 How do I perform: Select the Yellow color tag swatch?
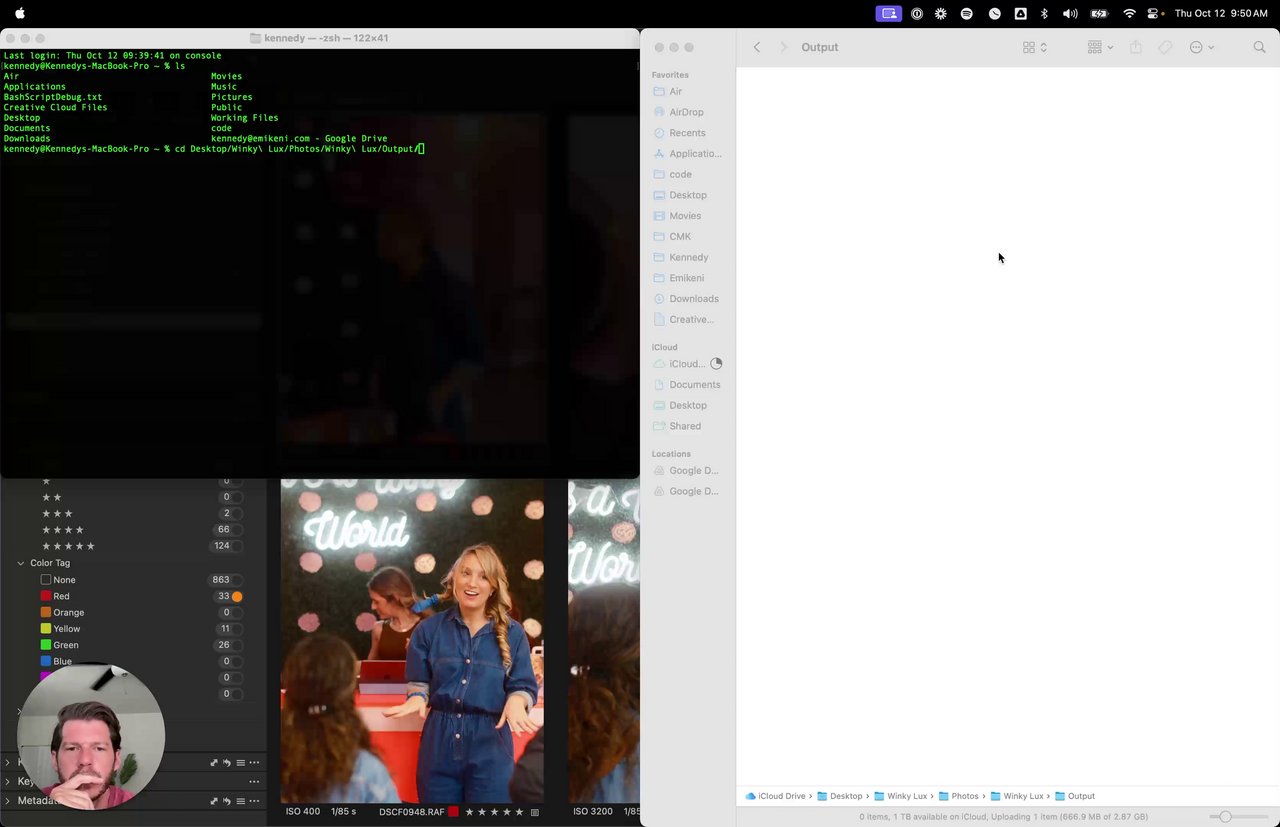[x=46, y=629]
